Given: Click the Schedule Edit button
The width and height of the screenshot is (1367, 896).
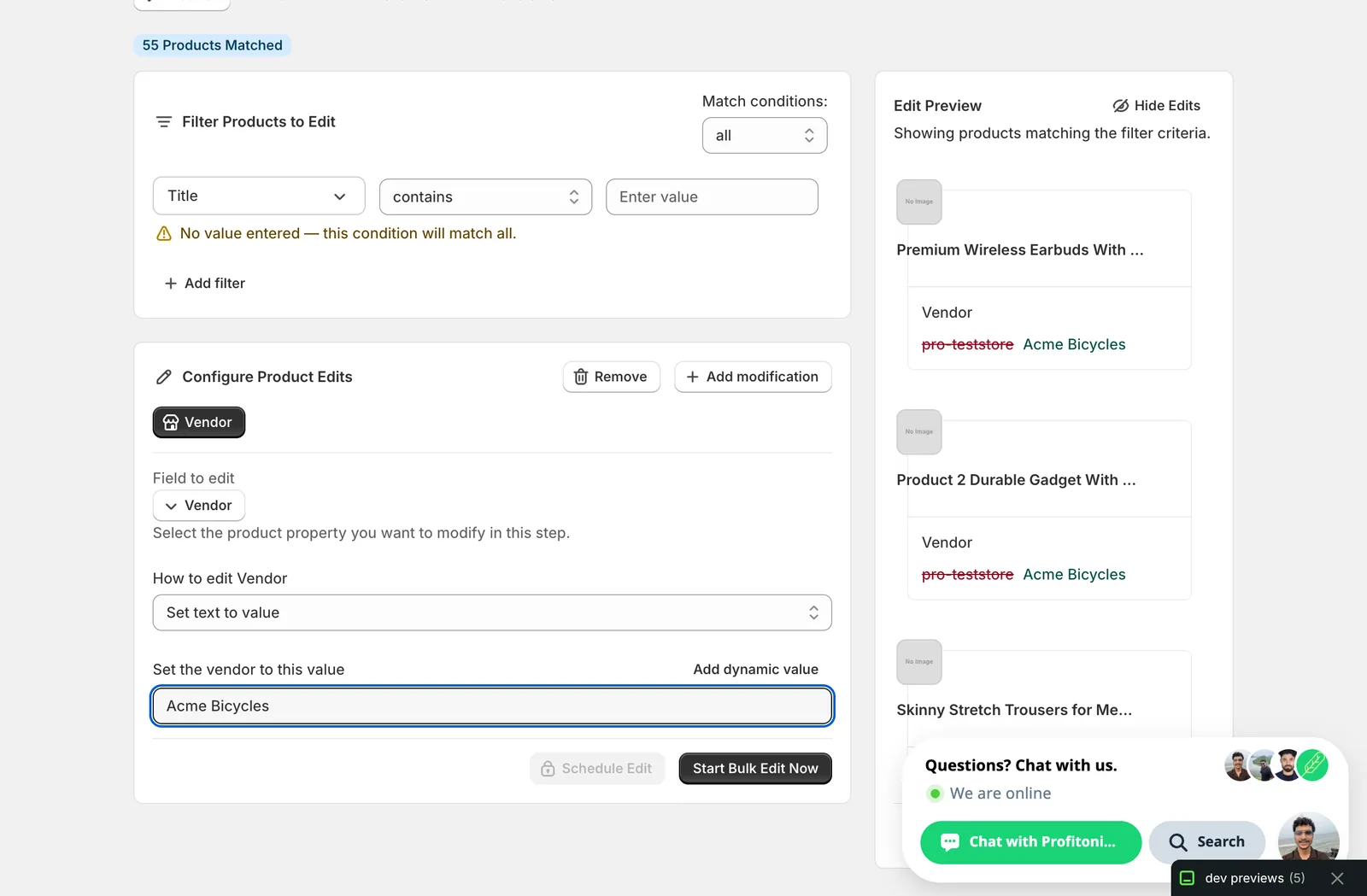Looking at the screenshot, I should point(597,769).
